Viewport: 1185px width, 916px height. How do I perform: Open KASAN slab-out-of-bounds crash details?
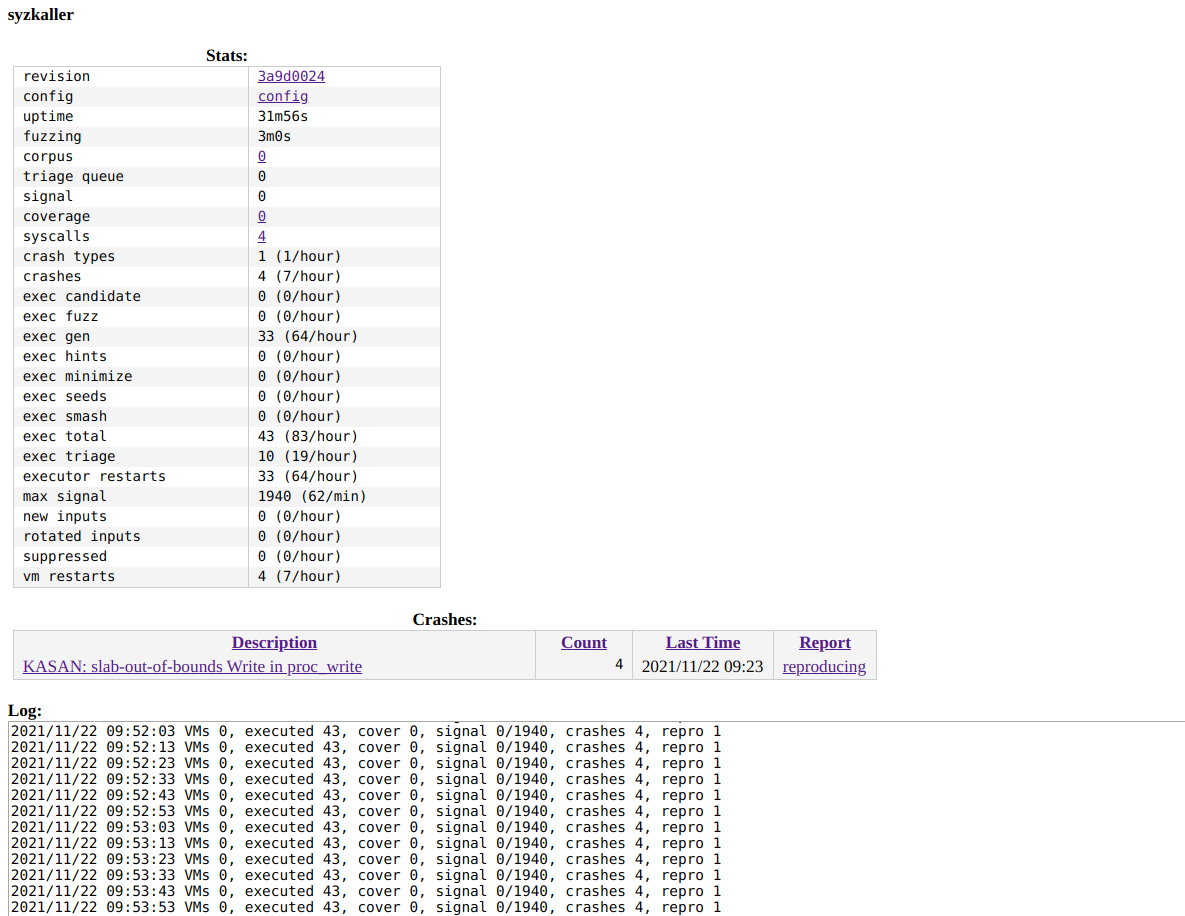click(192, 666)
